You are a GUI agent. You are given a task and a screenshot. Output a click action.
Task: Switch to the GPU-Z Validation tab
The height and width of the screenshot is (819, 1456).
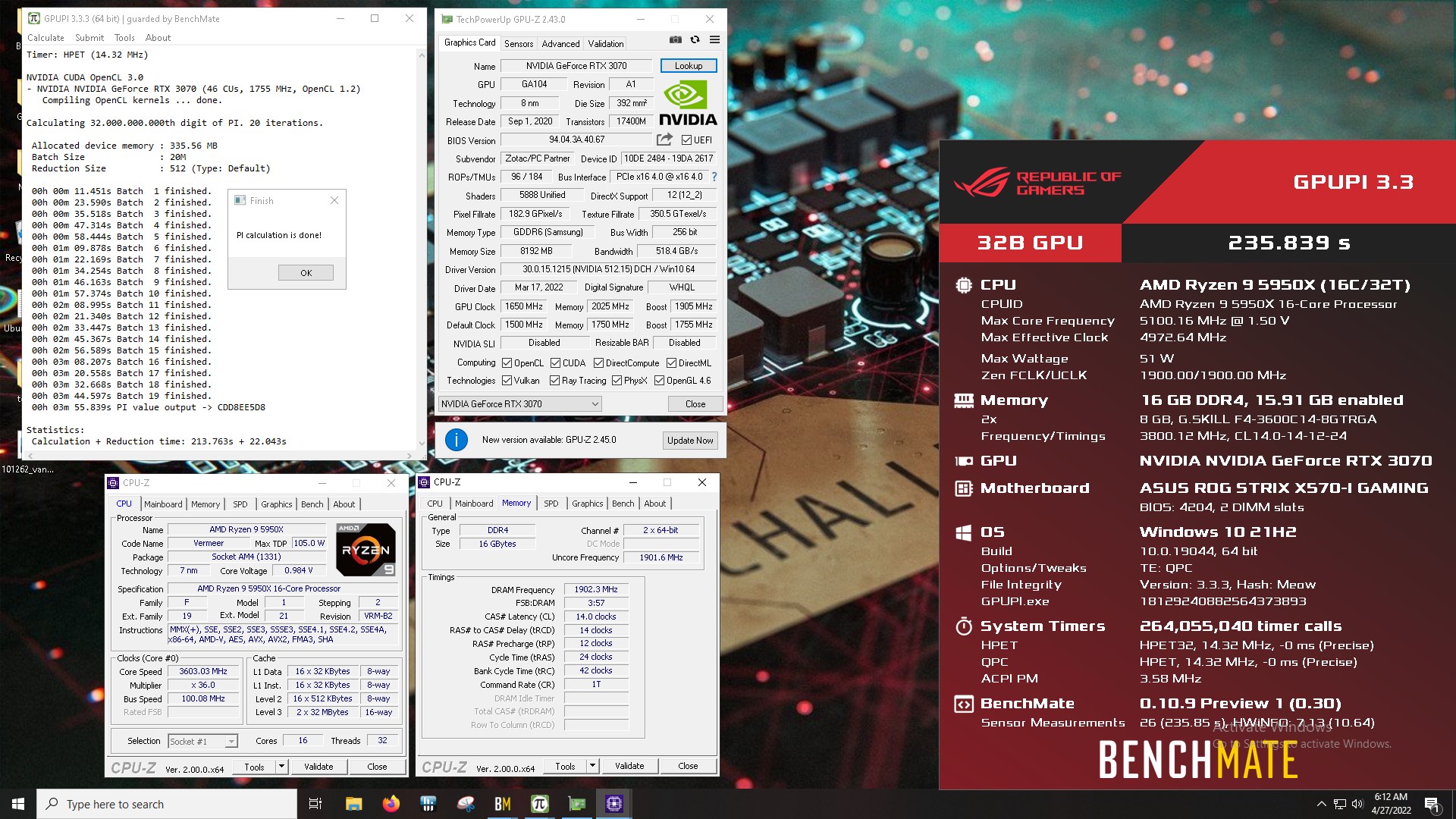point(606,44)
